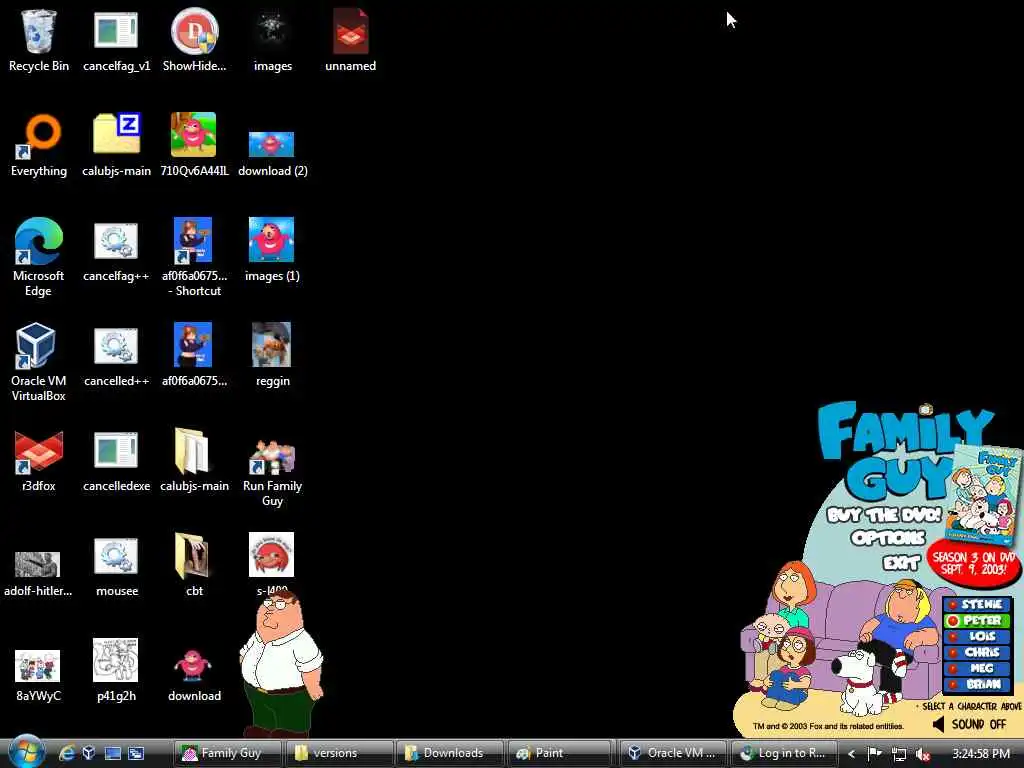This screenshot has width=1024, height=768.
Task: Switch to Downloads taskbar window
Action: tap(451, 753)
